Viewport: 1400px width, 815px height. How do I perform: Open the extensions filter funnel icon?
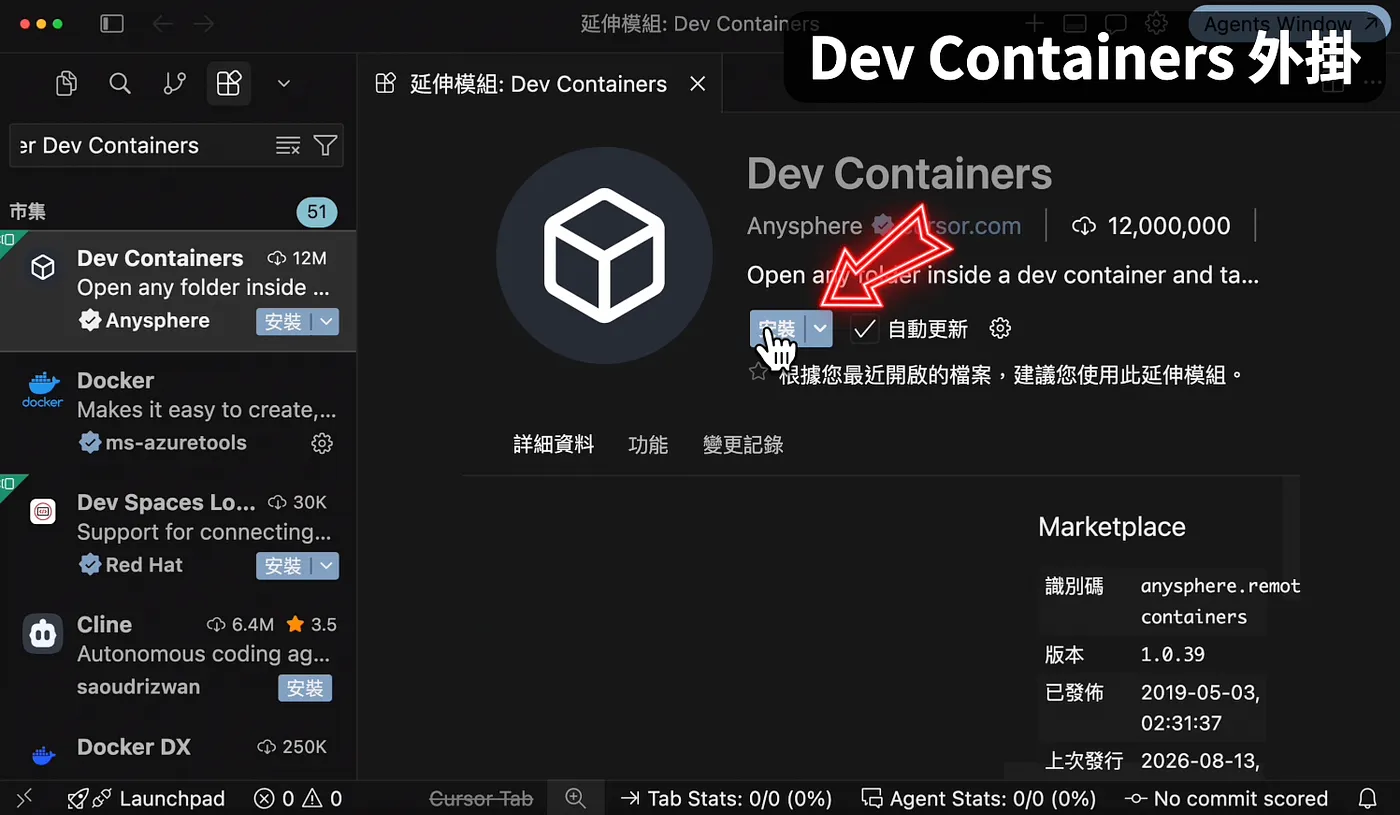pyautogui.click(x=325, y=146)
